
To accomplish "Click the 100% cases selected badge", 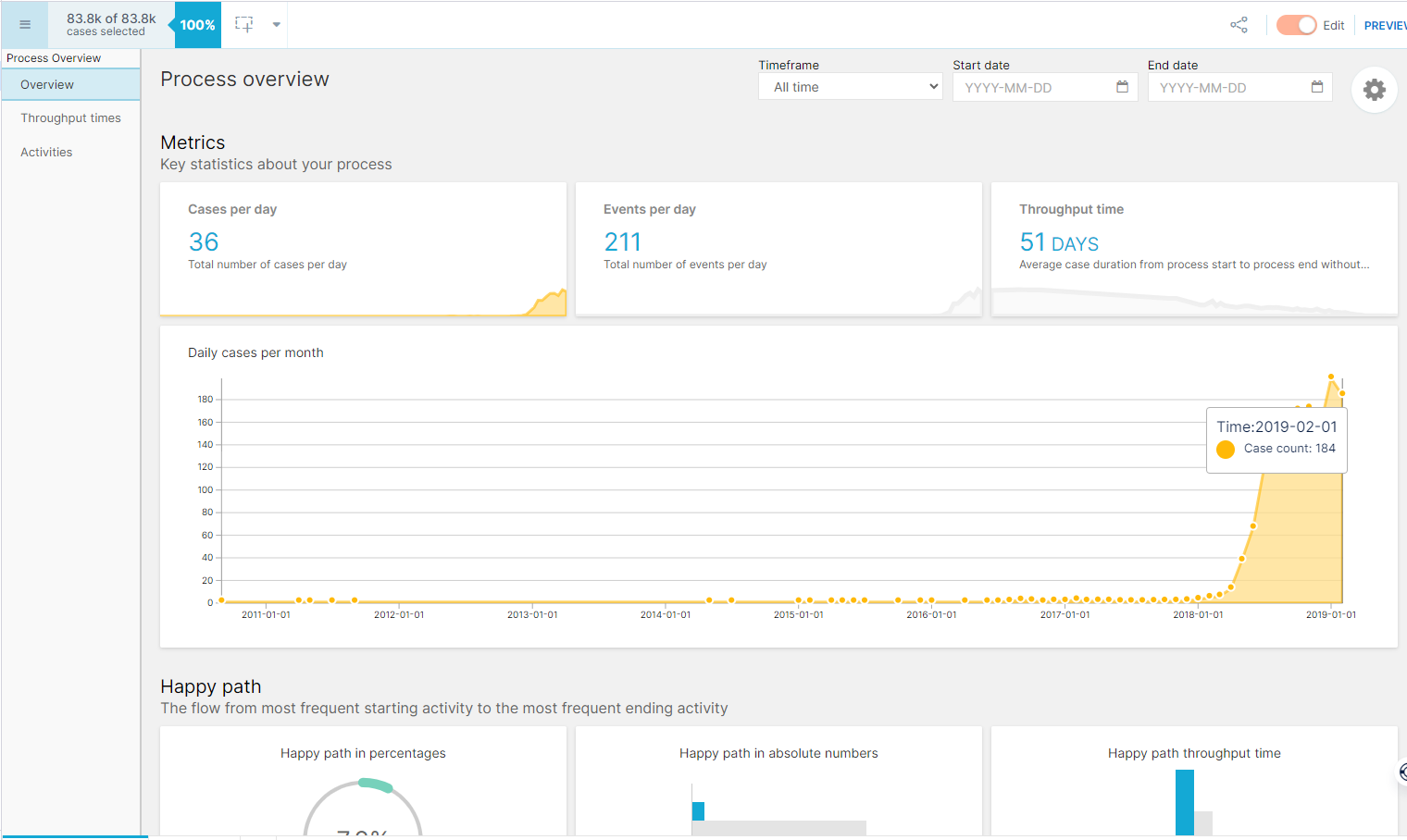I will (x=197, y=25).
